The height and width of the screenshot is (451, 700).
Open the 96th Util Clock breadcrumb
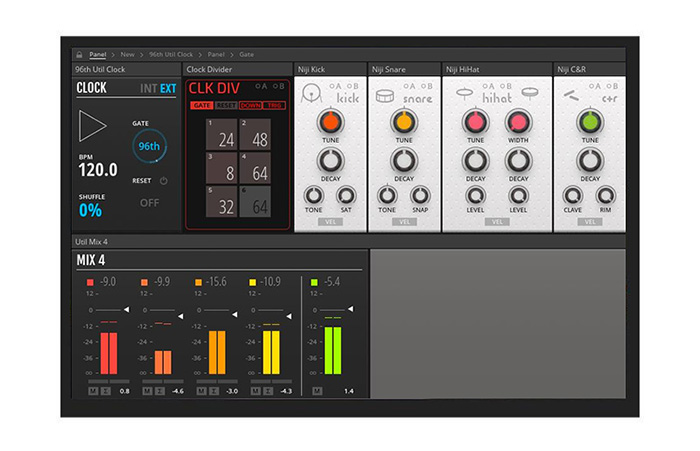171,54
